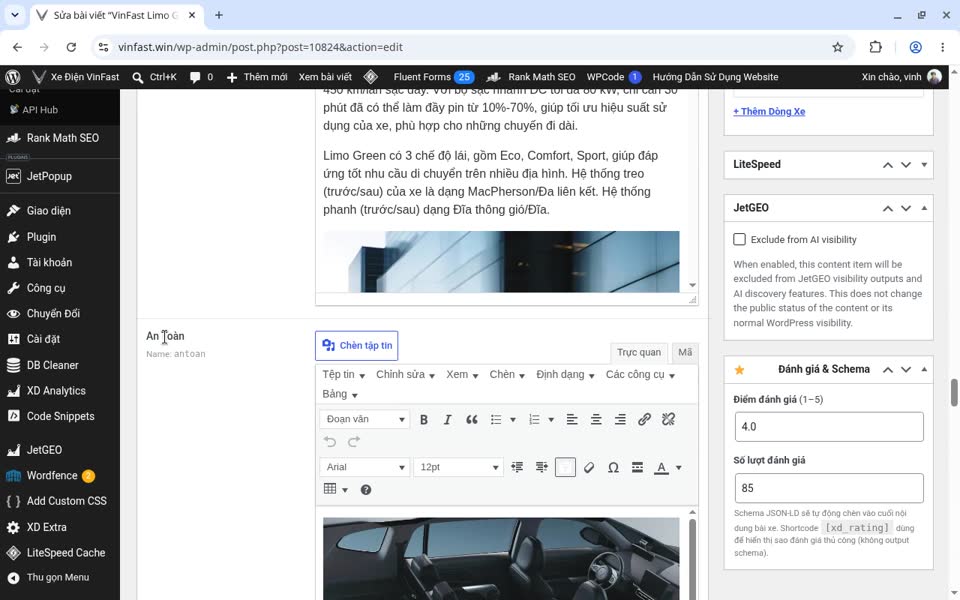
Task: Move JetGEO panel up
Action: tap(887, 208)
